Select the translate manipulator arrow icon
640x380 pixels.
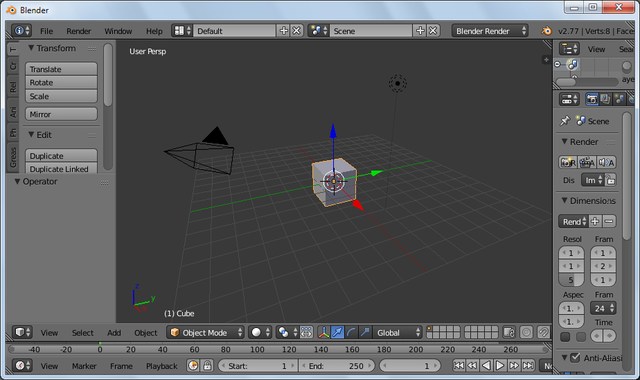pyautogui.click(x=337, y=332)
